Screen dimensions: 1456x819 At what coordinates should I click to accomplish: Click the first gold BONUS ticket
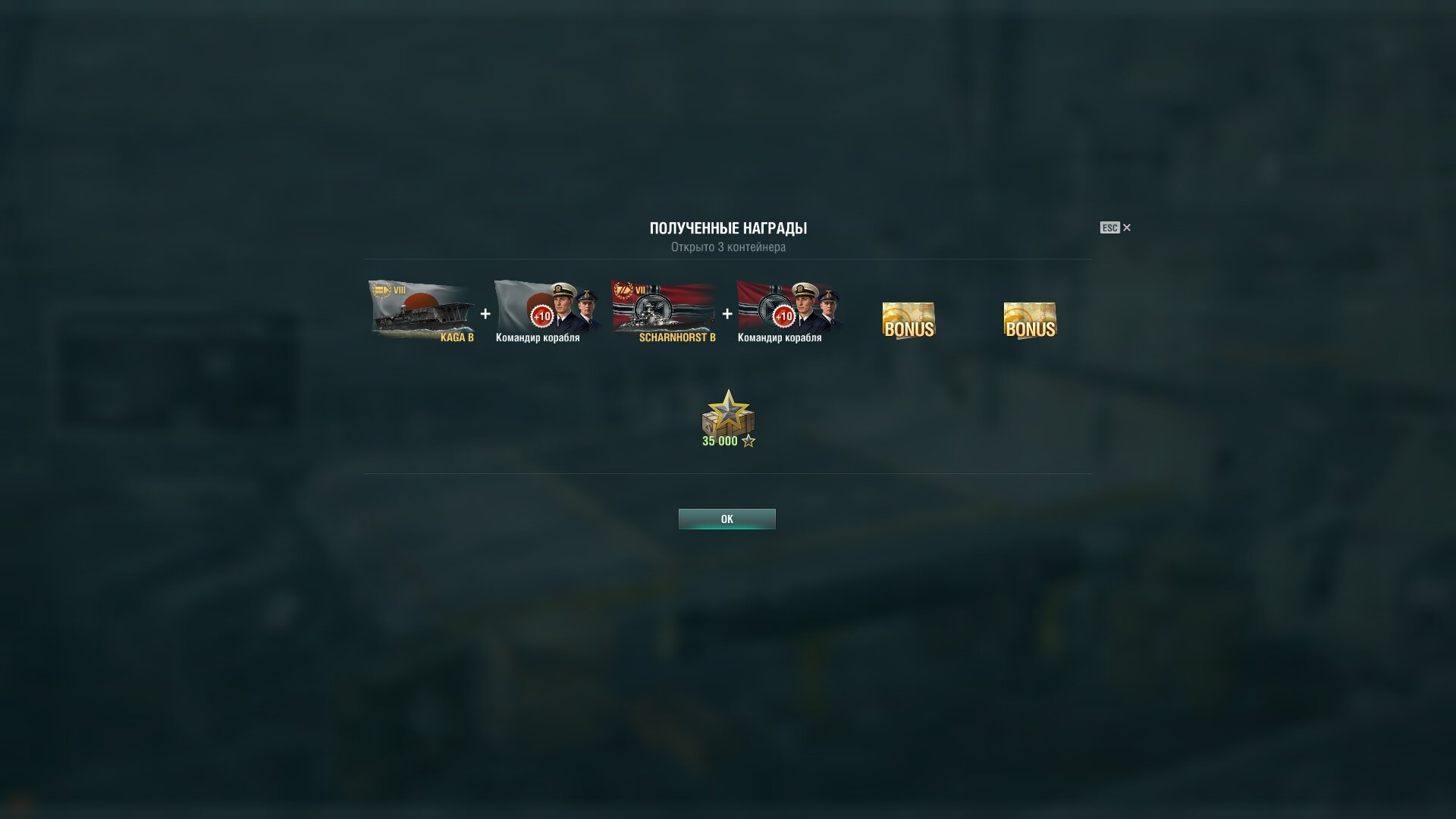(908, 321)
